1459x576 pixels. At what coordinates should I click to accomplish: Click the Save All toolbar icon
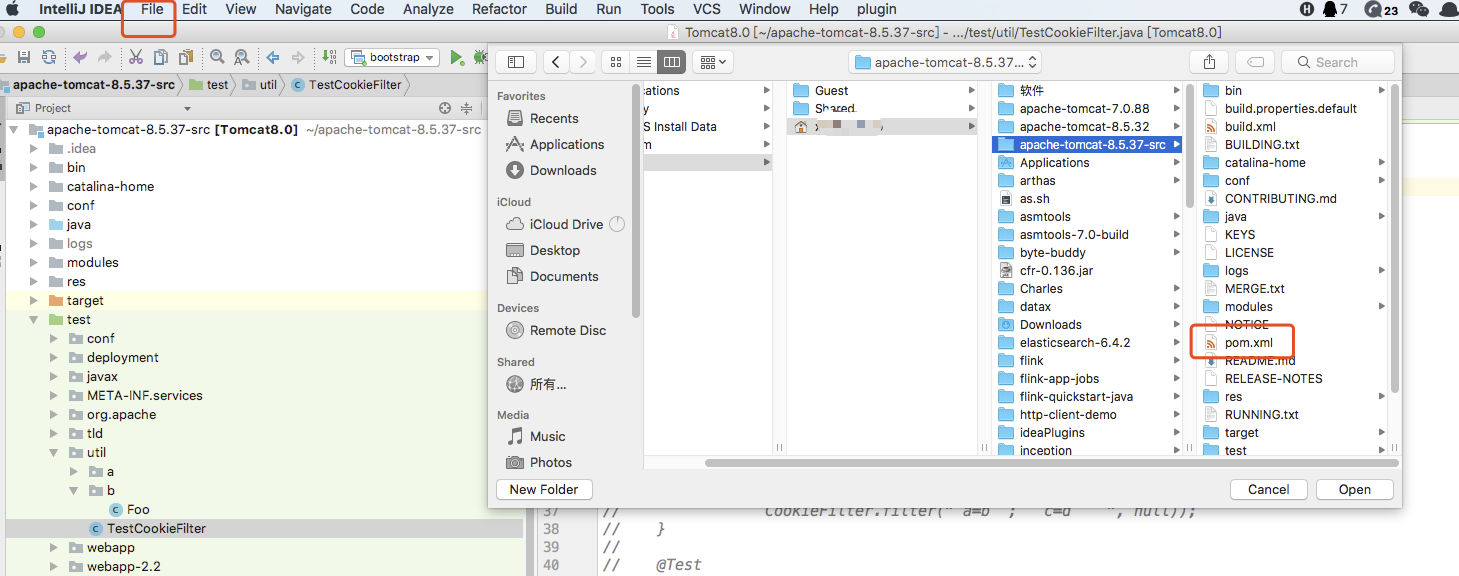coord(24,58)
